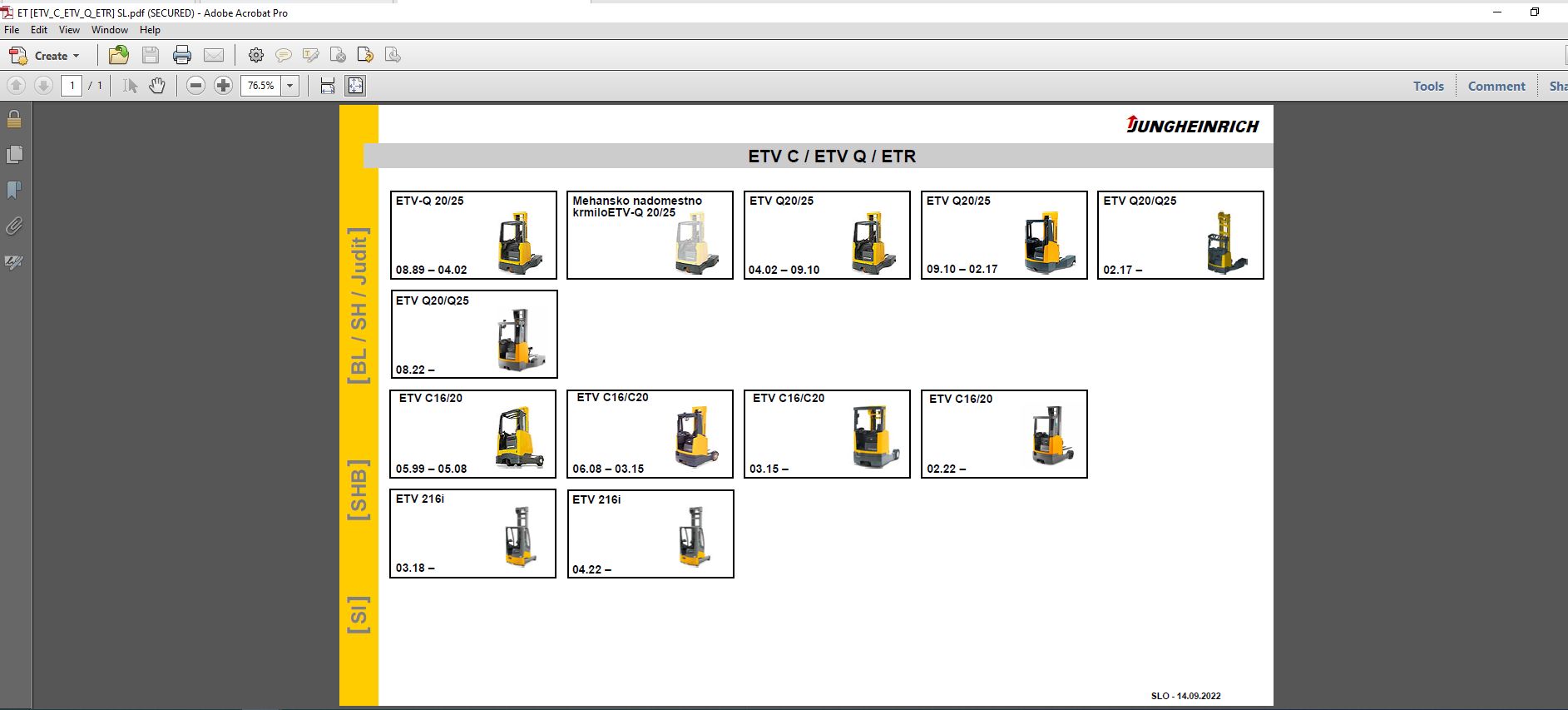Zoom out with the minus button

(x=195, y=86)
